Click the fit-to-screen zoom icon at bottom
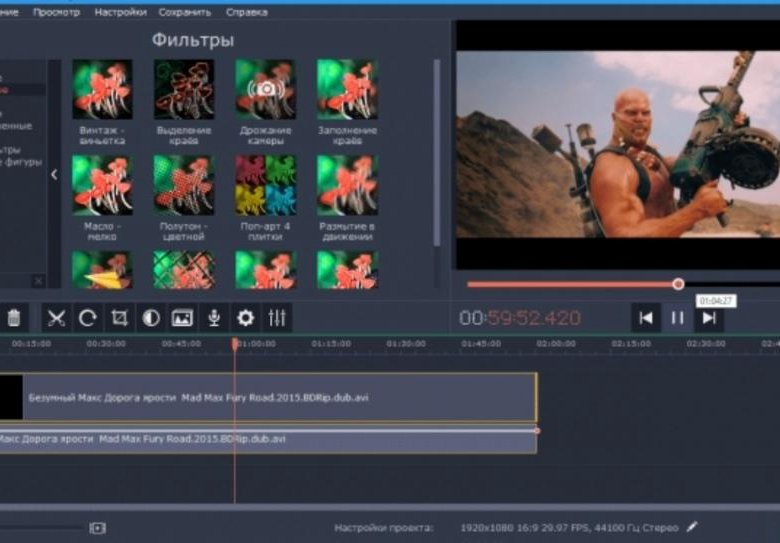 98,528
